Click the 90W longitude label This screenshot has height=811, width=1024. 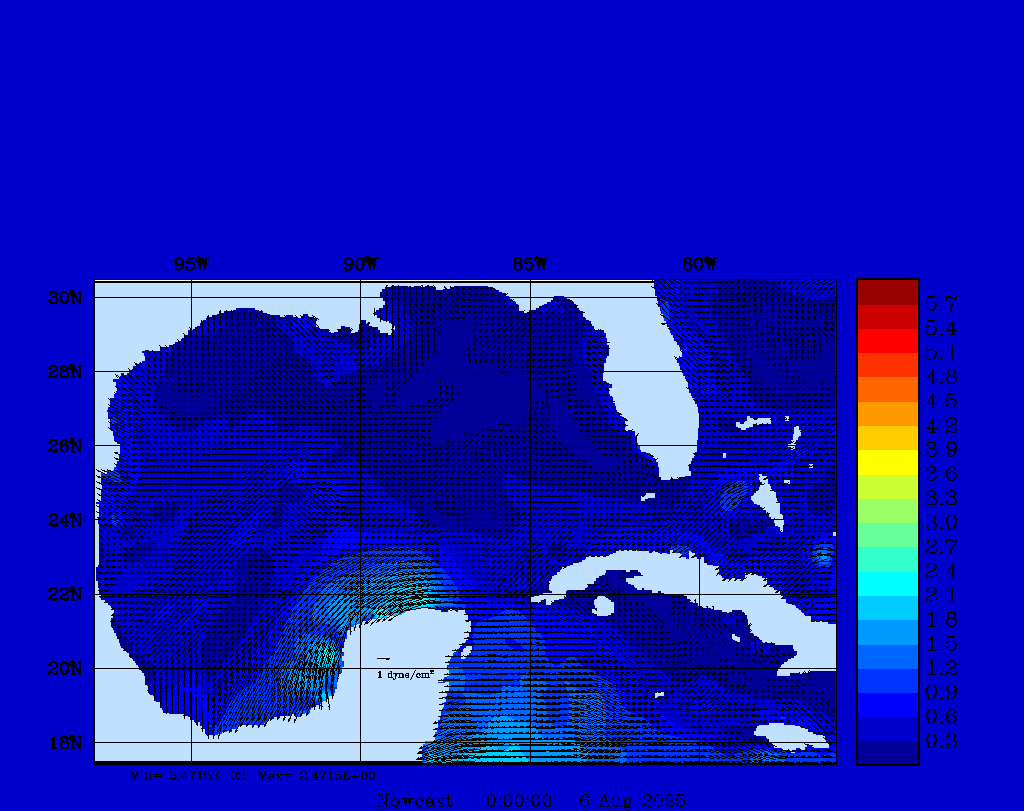coord(361,265)
